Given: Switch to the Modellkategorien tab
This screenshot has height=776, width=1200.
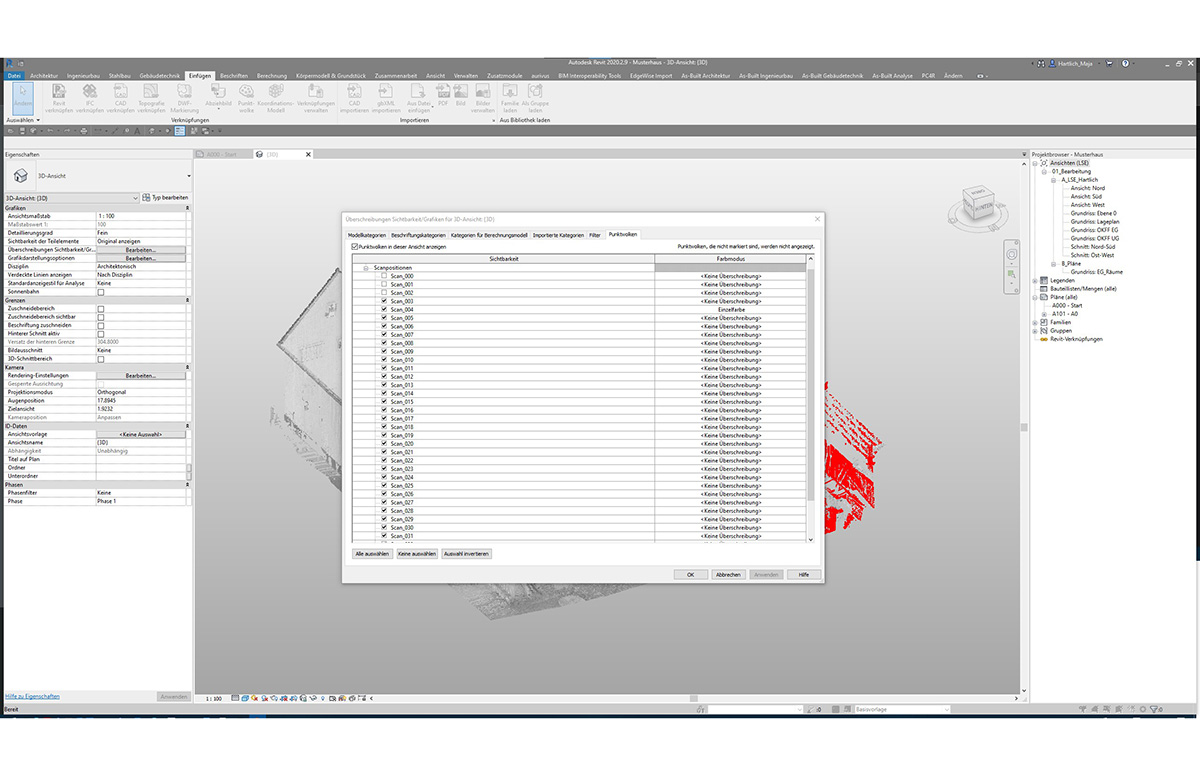Looking at the screenshot, I should 367,234.
